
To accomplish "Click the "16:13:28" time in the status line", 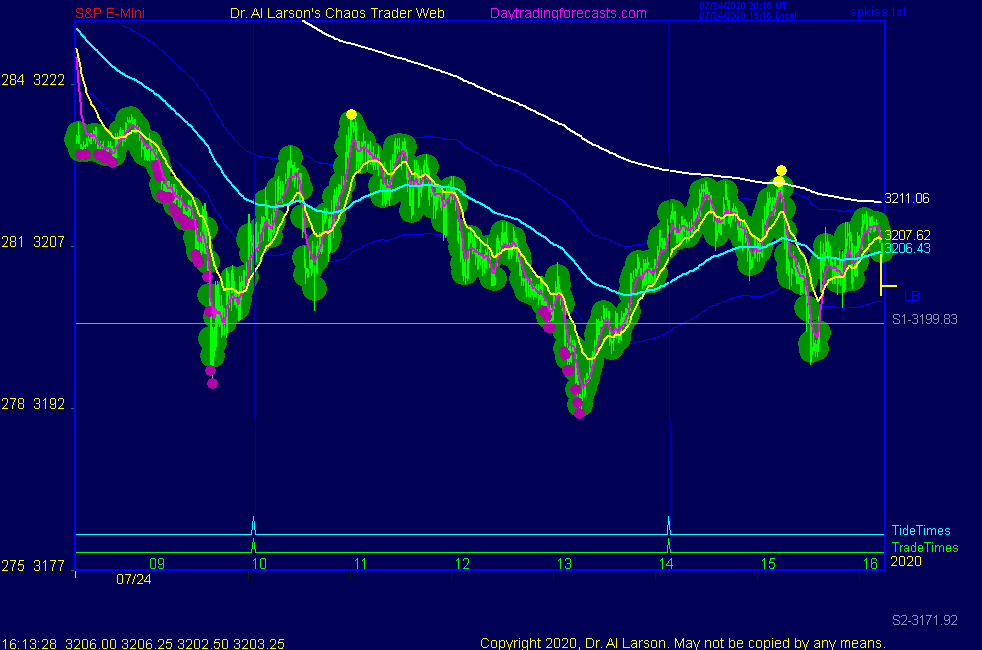I will (x=29, y=644).
